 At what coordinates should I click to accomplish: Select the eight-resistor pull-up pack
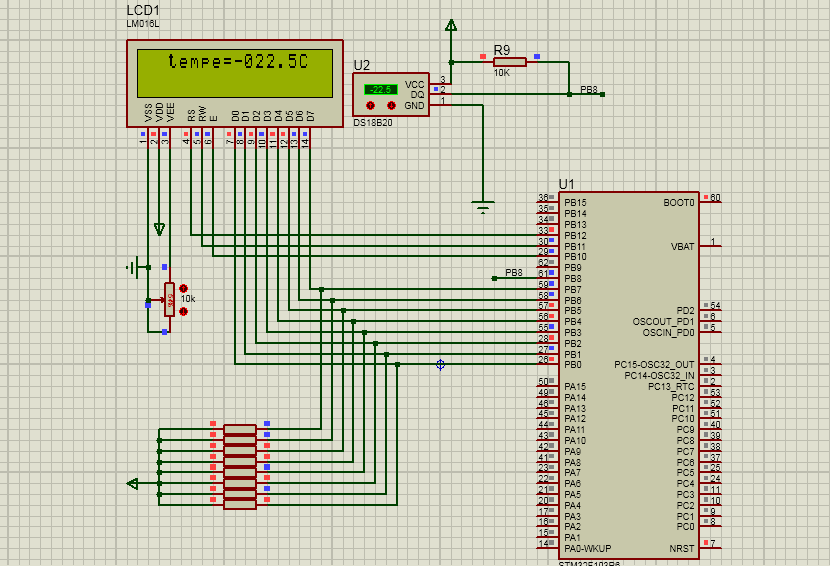[240, 466]
